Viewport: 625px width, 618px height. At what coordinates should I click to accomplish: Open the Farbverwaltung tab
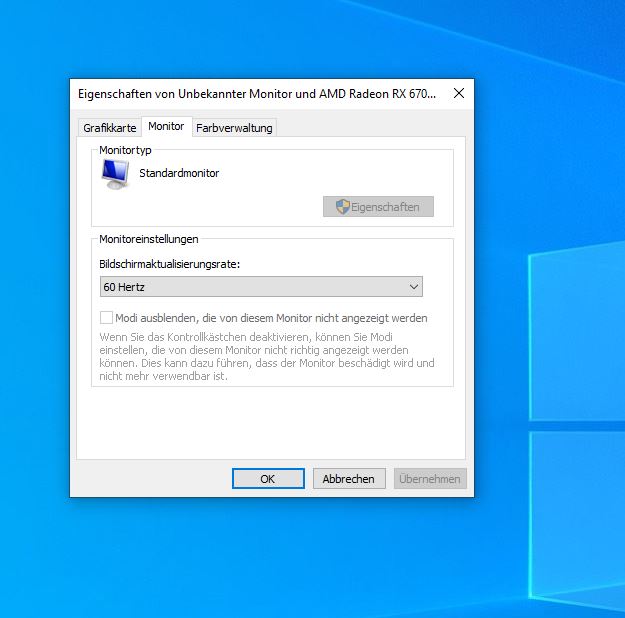pyautogui.click(x=234, y=128)
